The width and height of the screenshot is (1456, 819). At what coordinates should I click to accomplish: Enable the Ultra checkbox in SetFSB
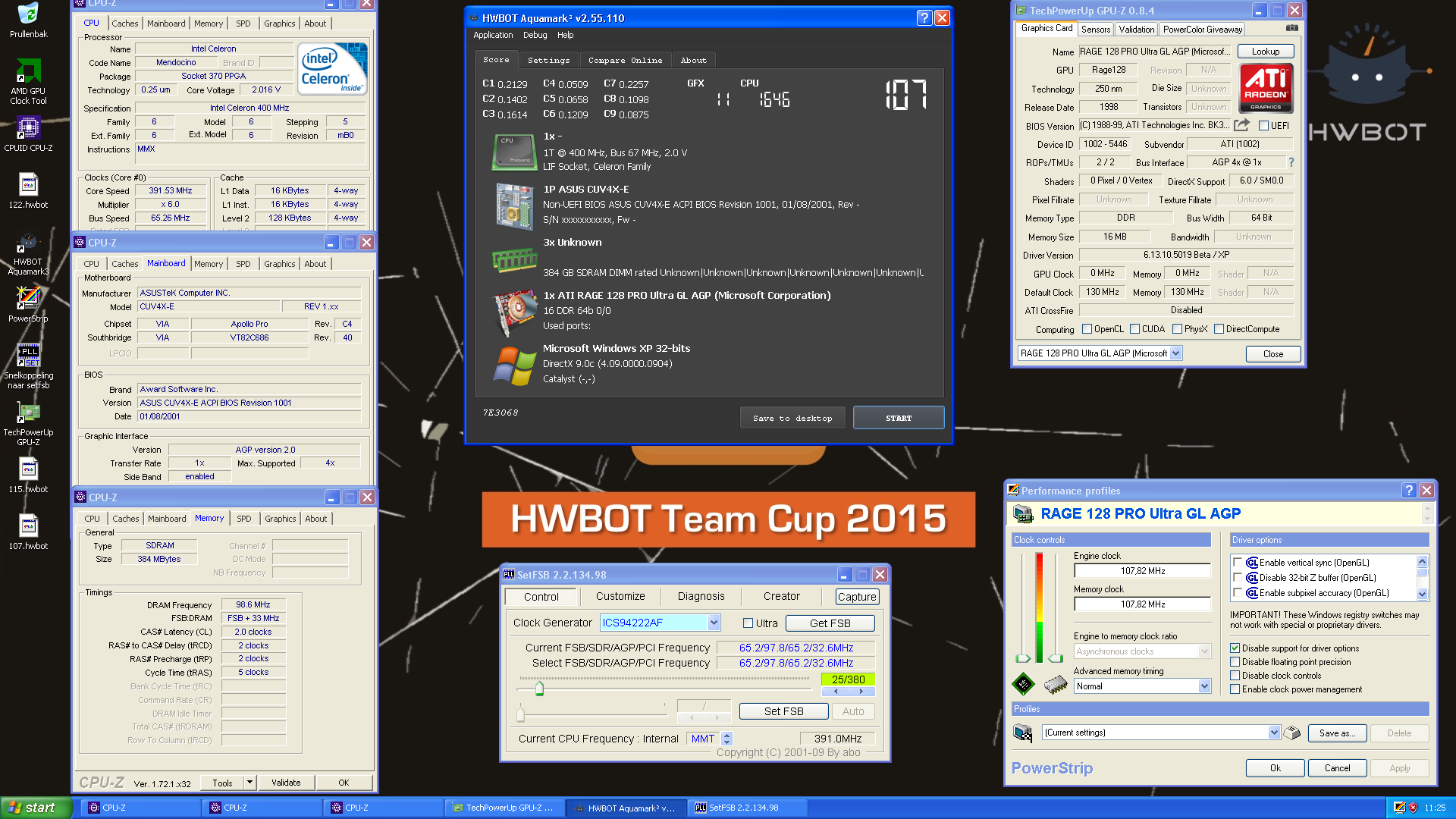[748, 623]
